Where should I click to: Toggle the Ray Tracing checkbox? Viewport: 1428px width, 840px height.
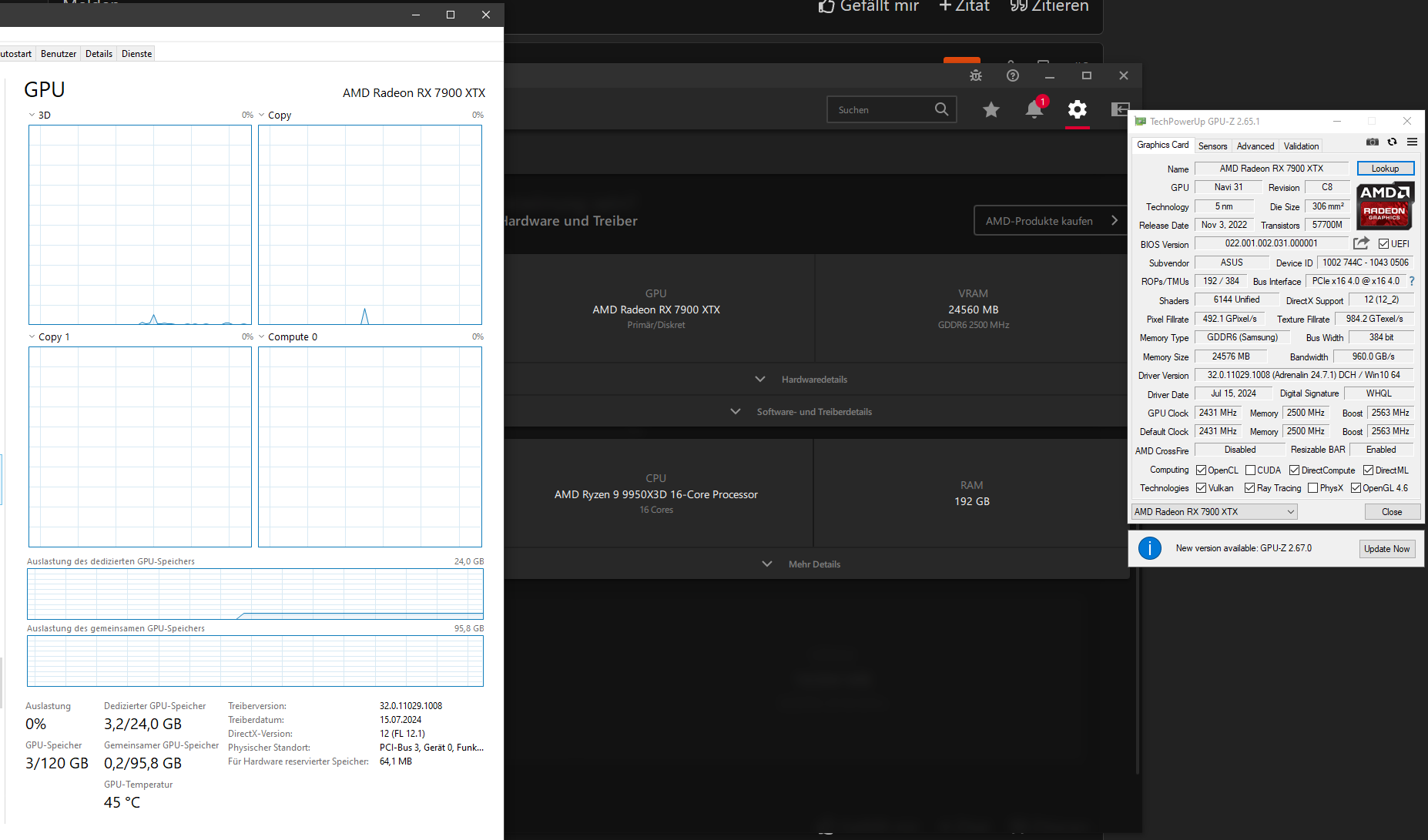tap(1249, 488)
